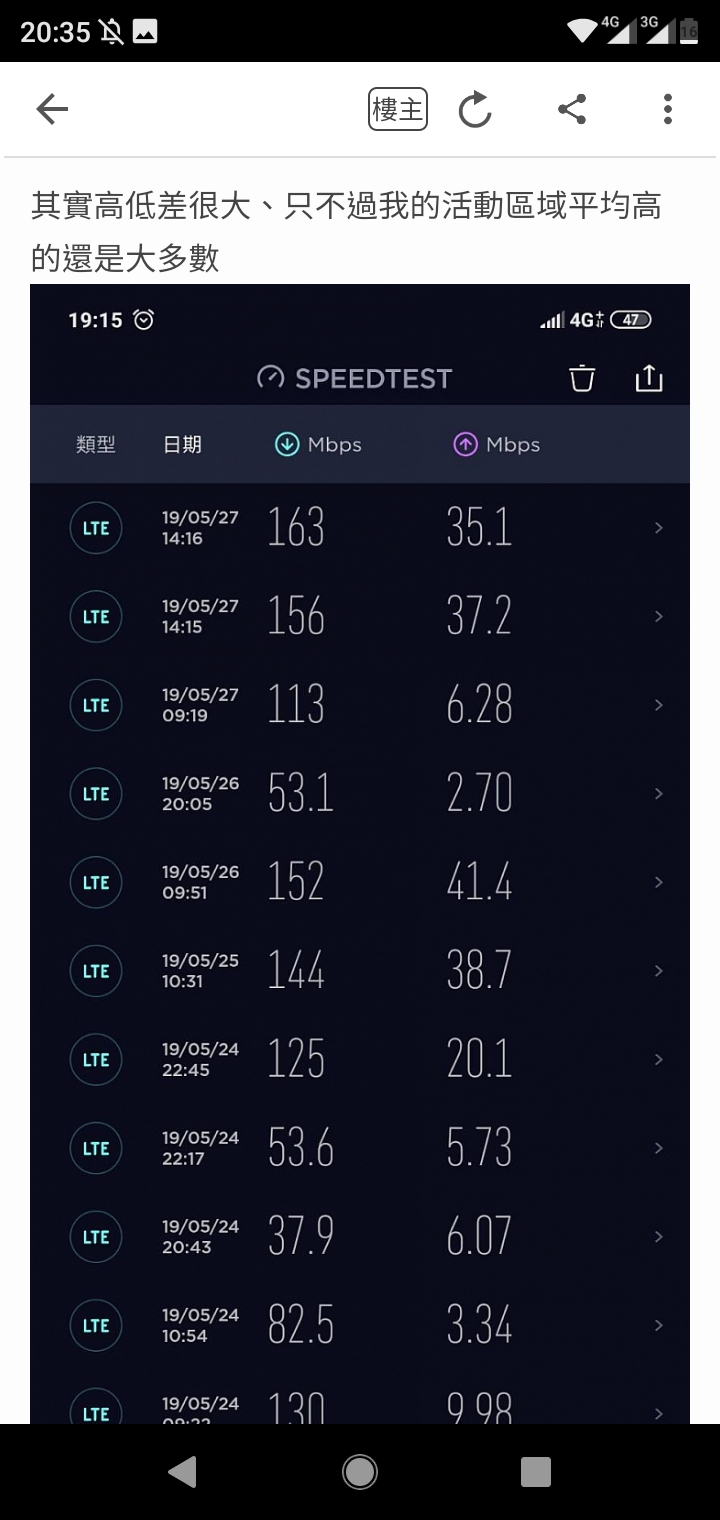Tap the back arrow in the top bar
The image size is (720, 1520).
click(52, 109)
